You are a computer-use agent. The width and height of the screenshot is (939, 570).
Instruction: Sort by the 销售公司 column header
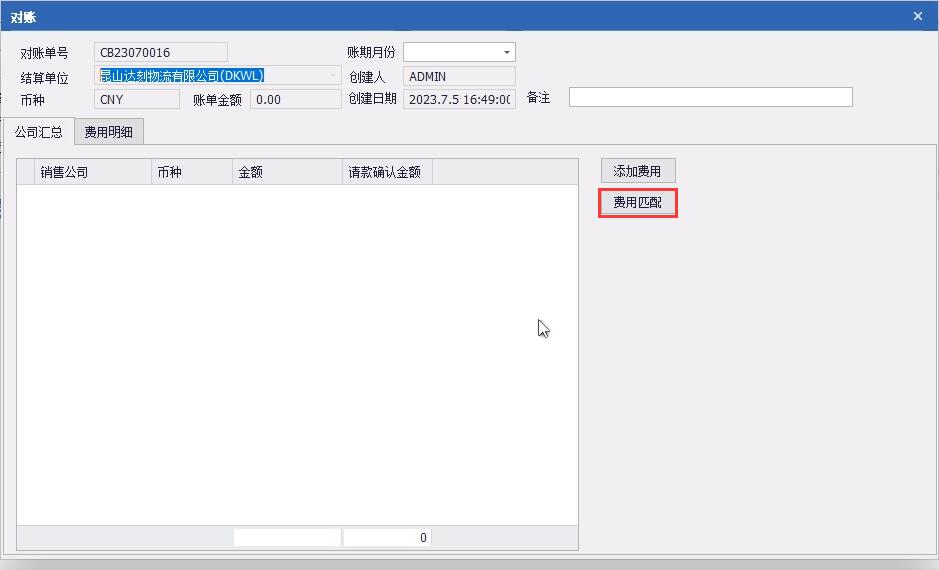[93, 172]
